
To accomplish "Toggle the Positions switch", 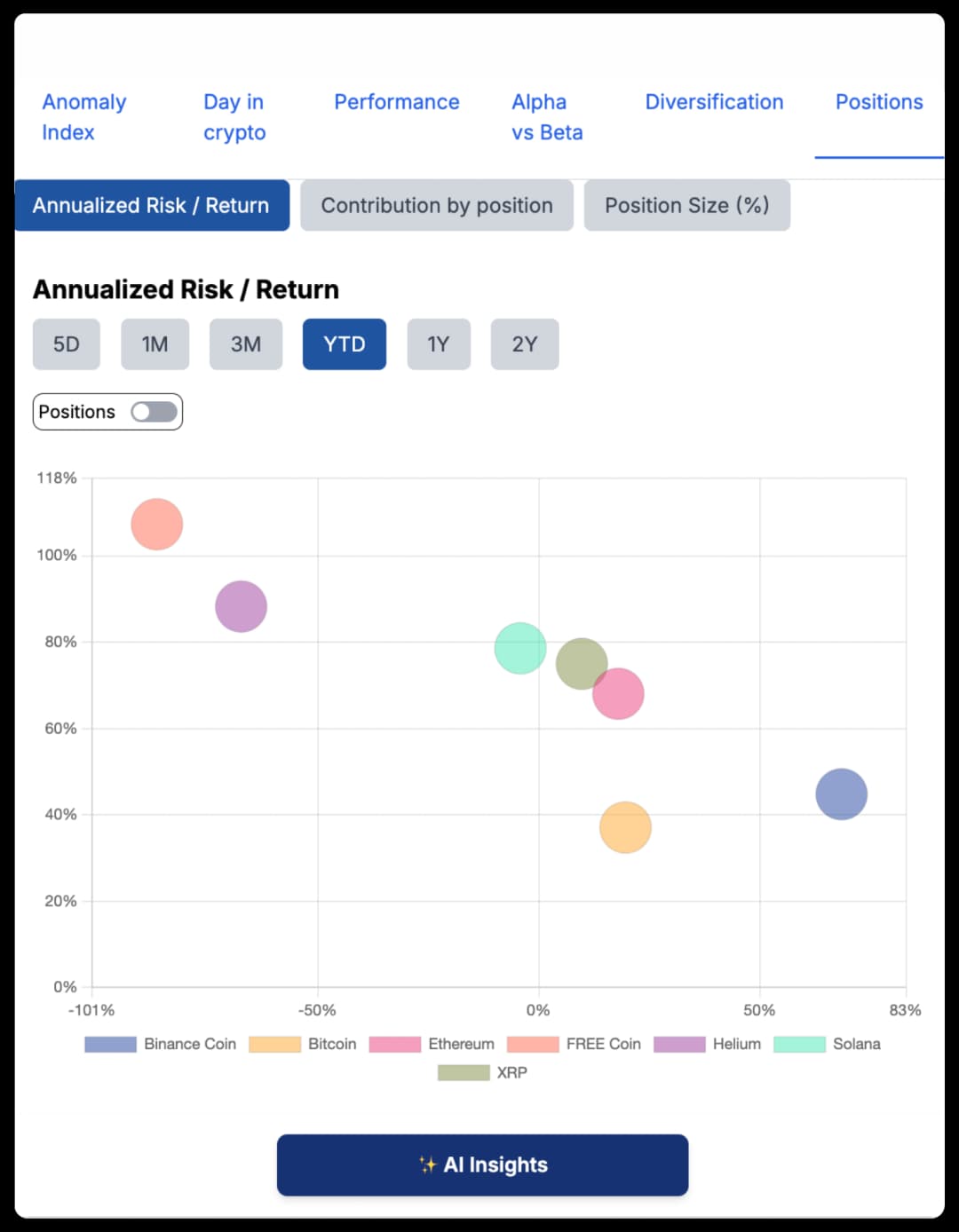I will click(x=154, y=412).
